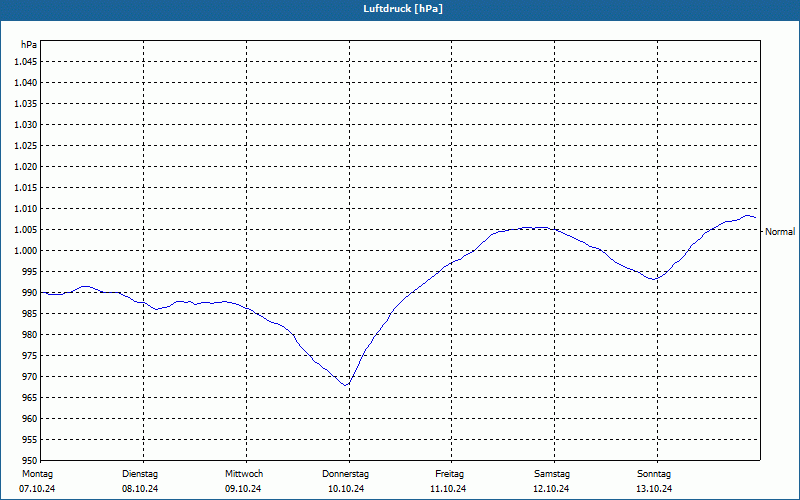Click the 955 y-axis value

click(30, 440)
